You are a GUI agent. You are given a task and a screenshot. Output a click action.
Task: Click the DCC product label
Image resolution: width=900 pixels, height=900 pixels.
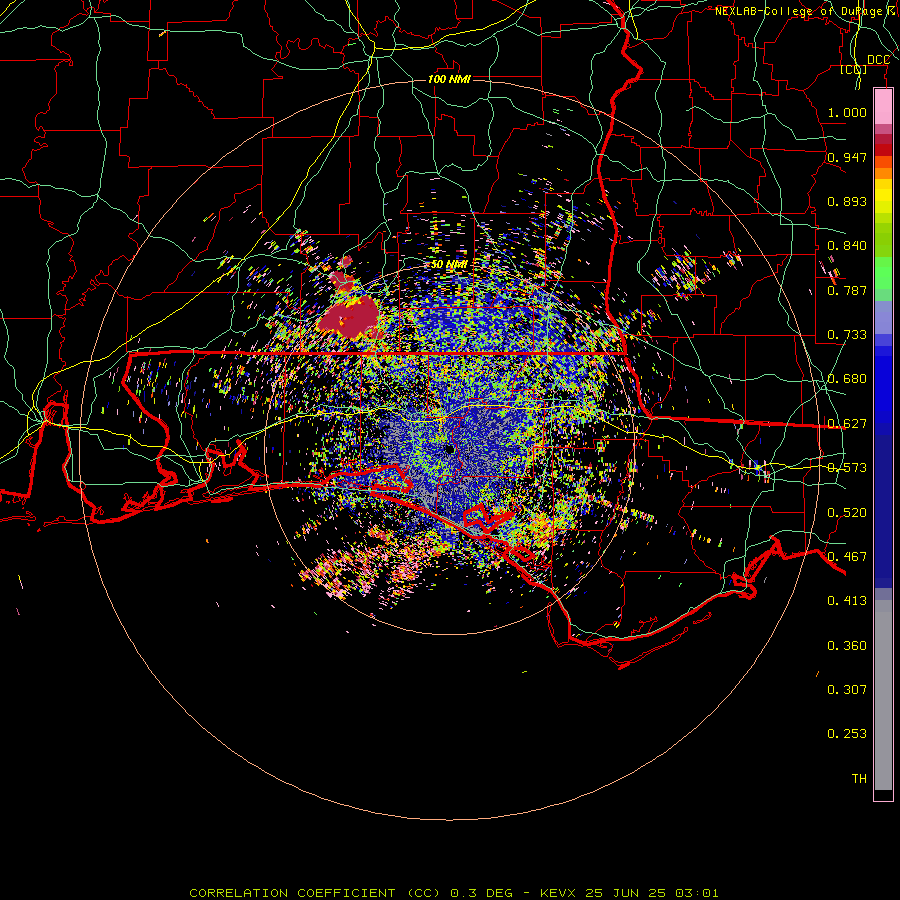(878, 60)
